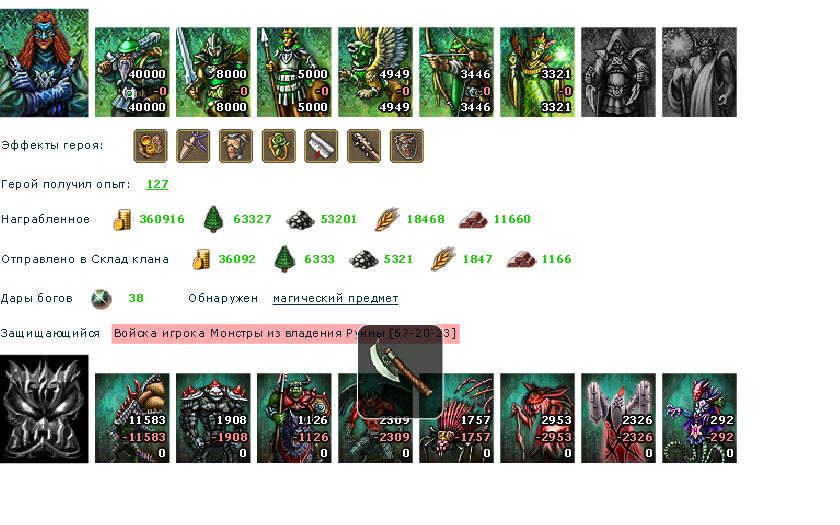
Task: Click the greyed-out hooded unit slot
Action: point(618,72)
